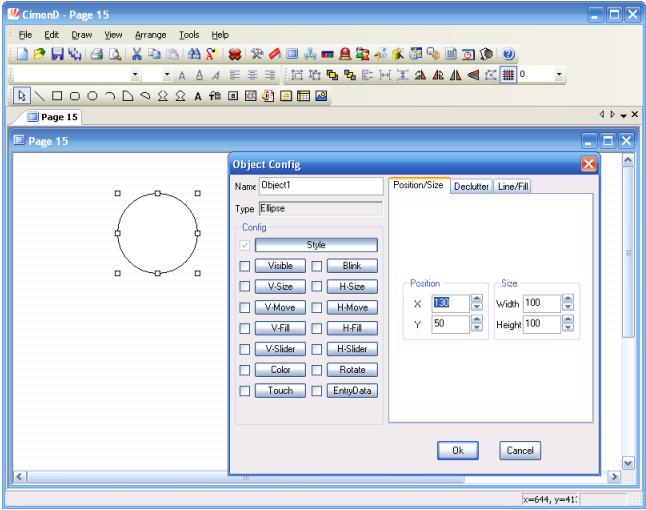Open the font name dropdown
The width and height of the screenshot is (646, 510).
(136, 76)
